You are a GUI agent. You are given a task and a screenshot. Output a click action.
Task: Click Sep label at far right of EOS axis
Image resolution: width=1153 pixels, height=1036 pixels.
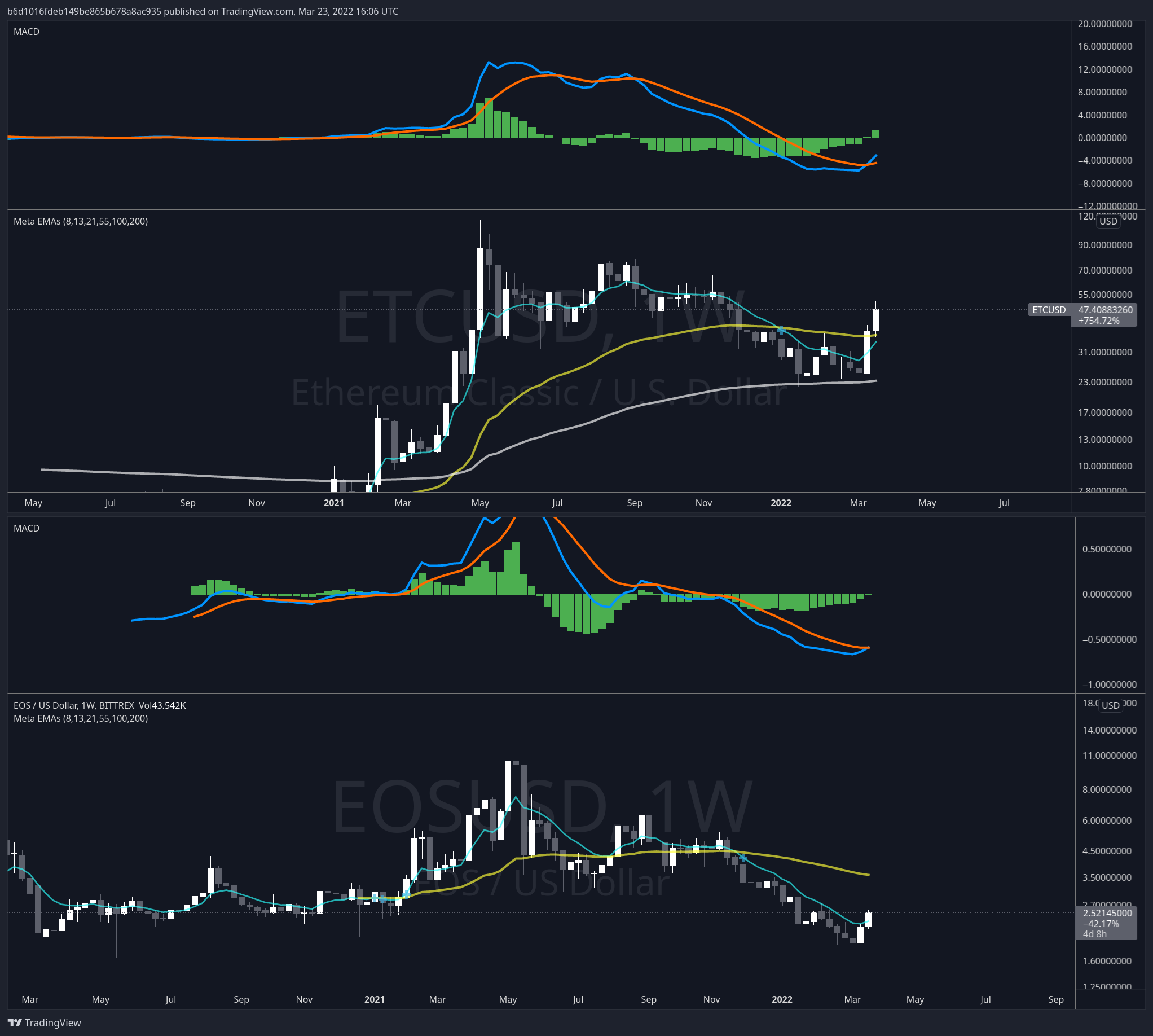click(1055, 999)
